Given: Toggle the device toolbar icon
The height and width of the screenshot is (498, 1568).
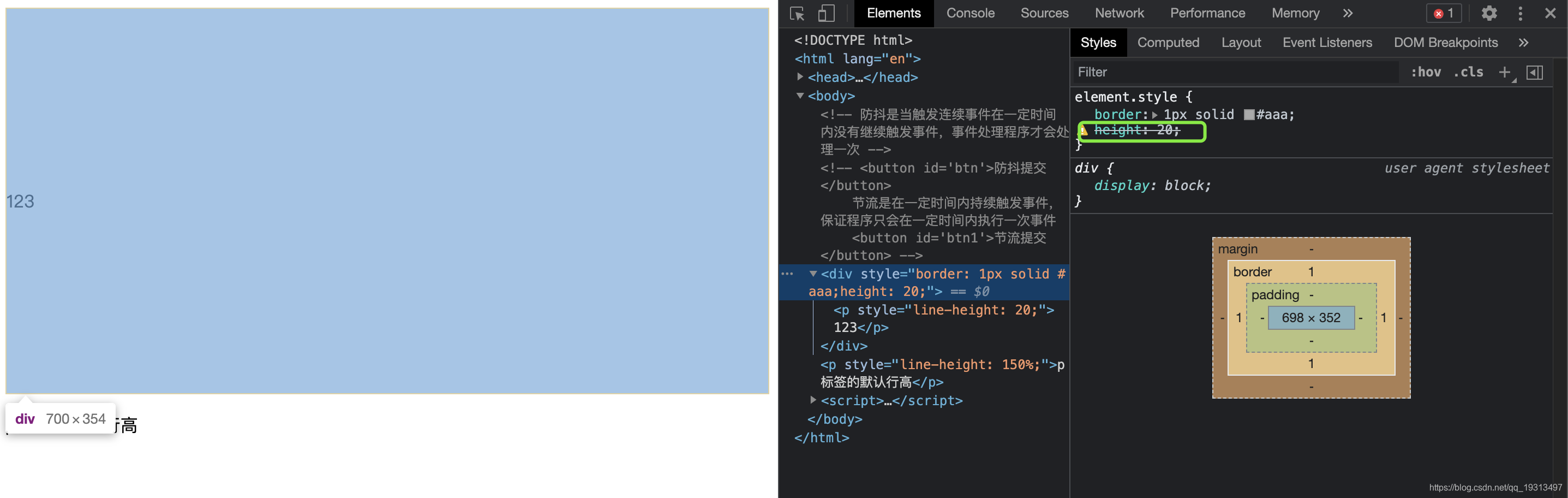Looking at the screenshot, I should 825,13.
